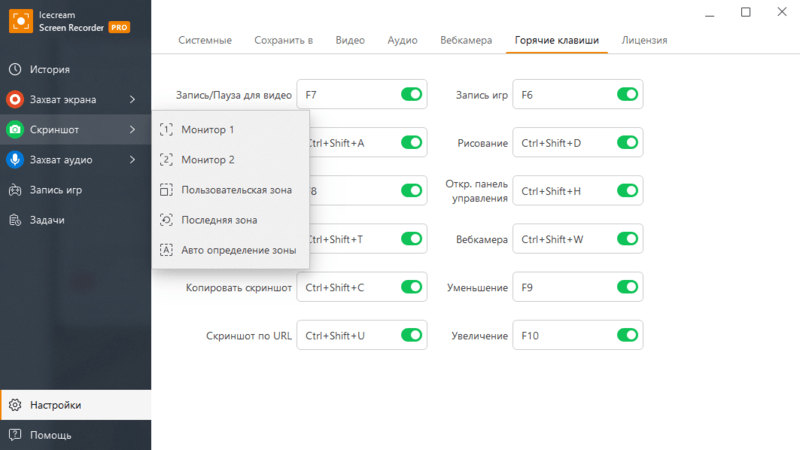The width and height of the screenshot is (800, 450).
Task: Select the Монитор 1 screenshot icon
Action: click(x=166, y=130)
